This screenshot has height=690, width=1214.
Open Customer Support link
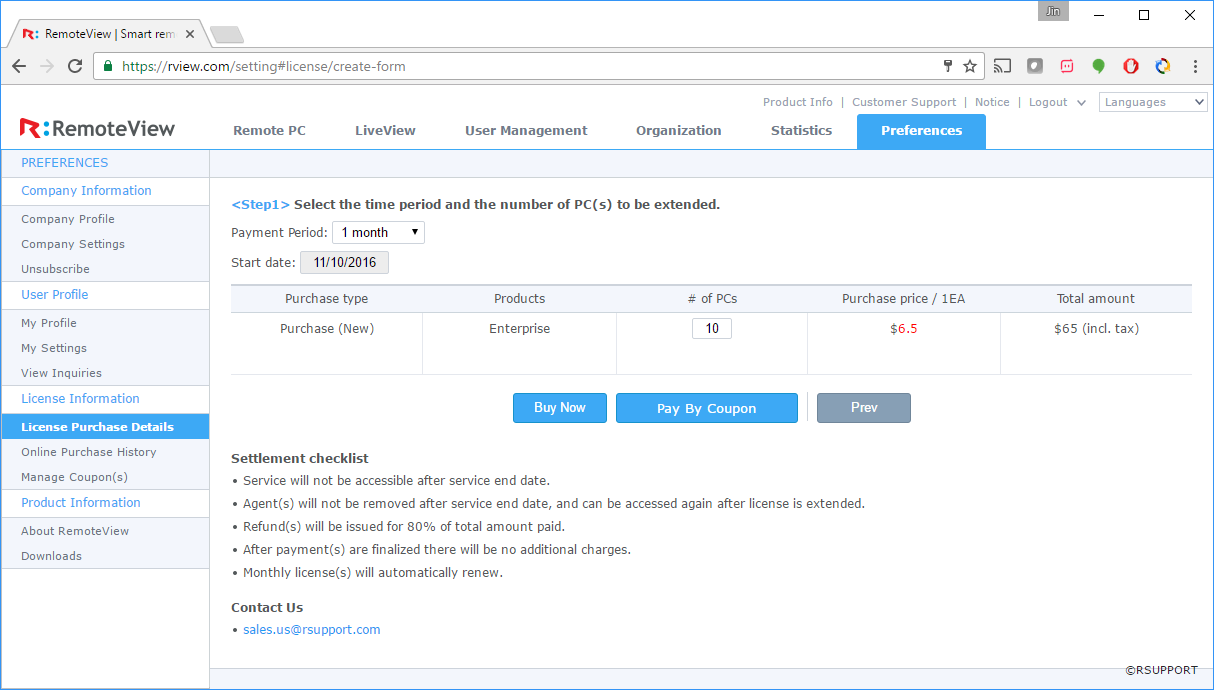click(904, 102)
